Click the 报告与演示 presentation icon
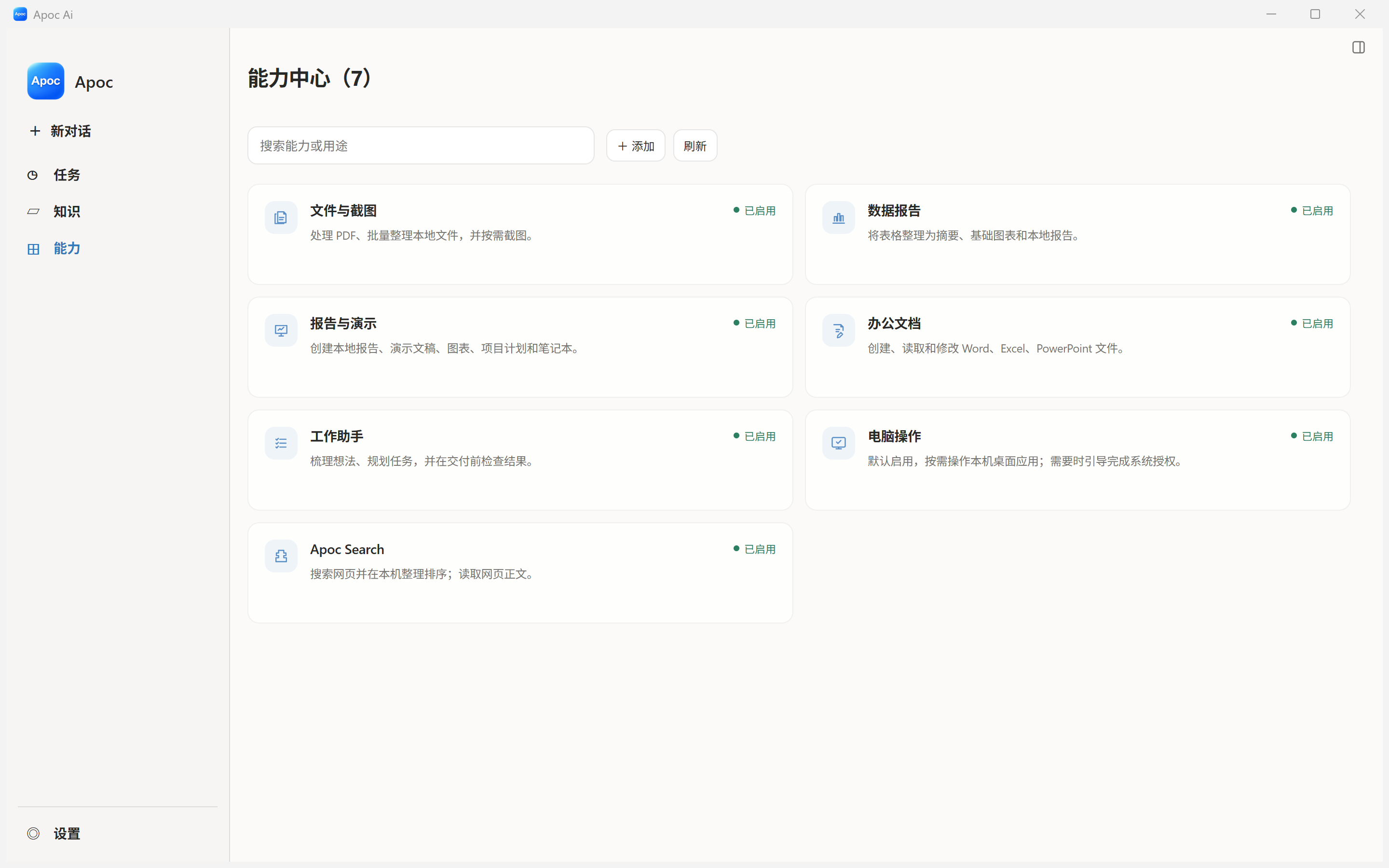This screenshot has height=868, width=1389. click(281, 330)
